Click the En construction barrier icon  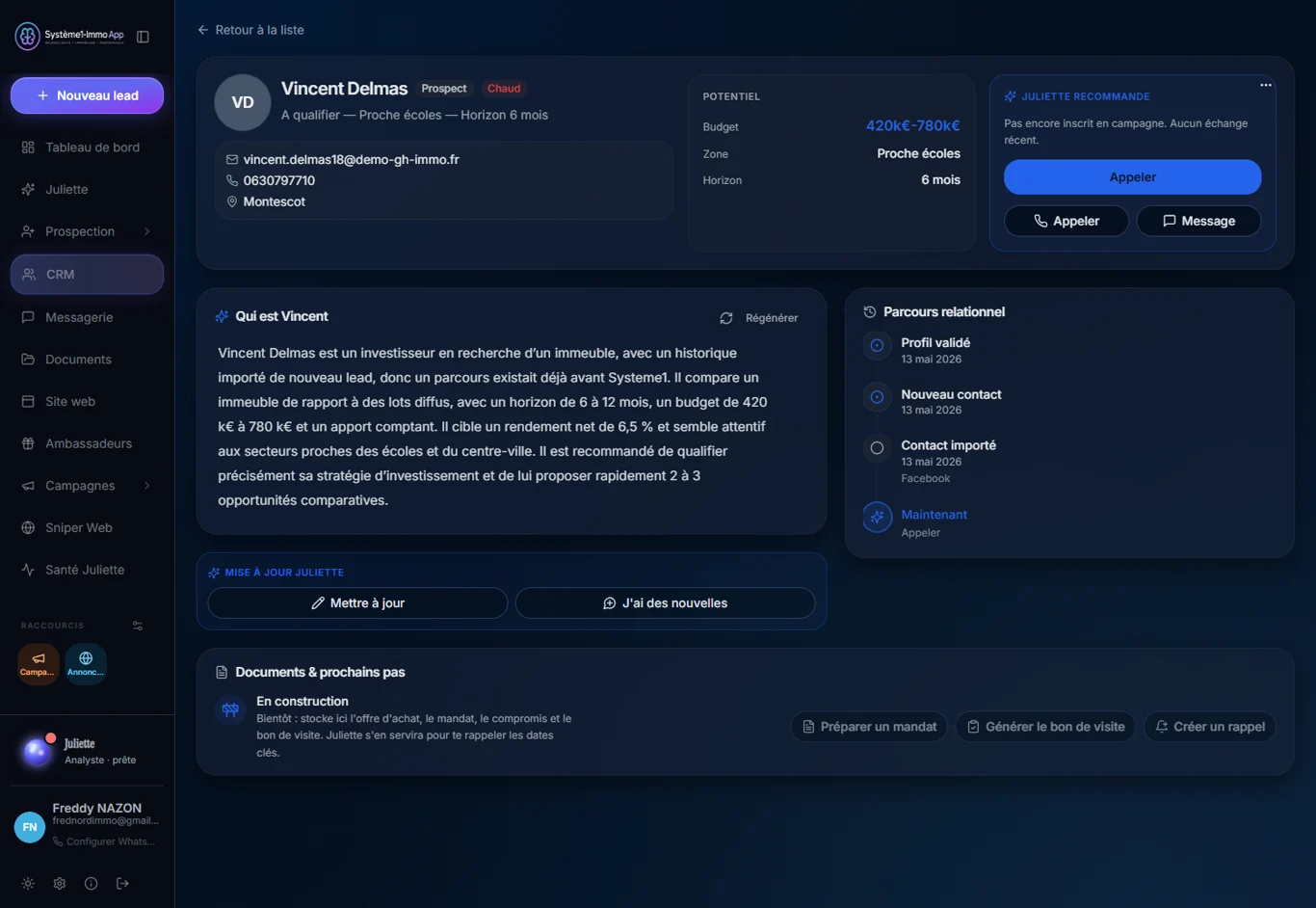[x=230, y=710]
